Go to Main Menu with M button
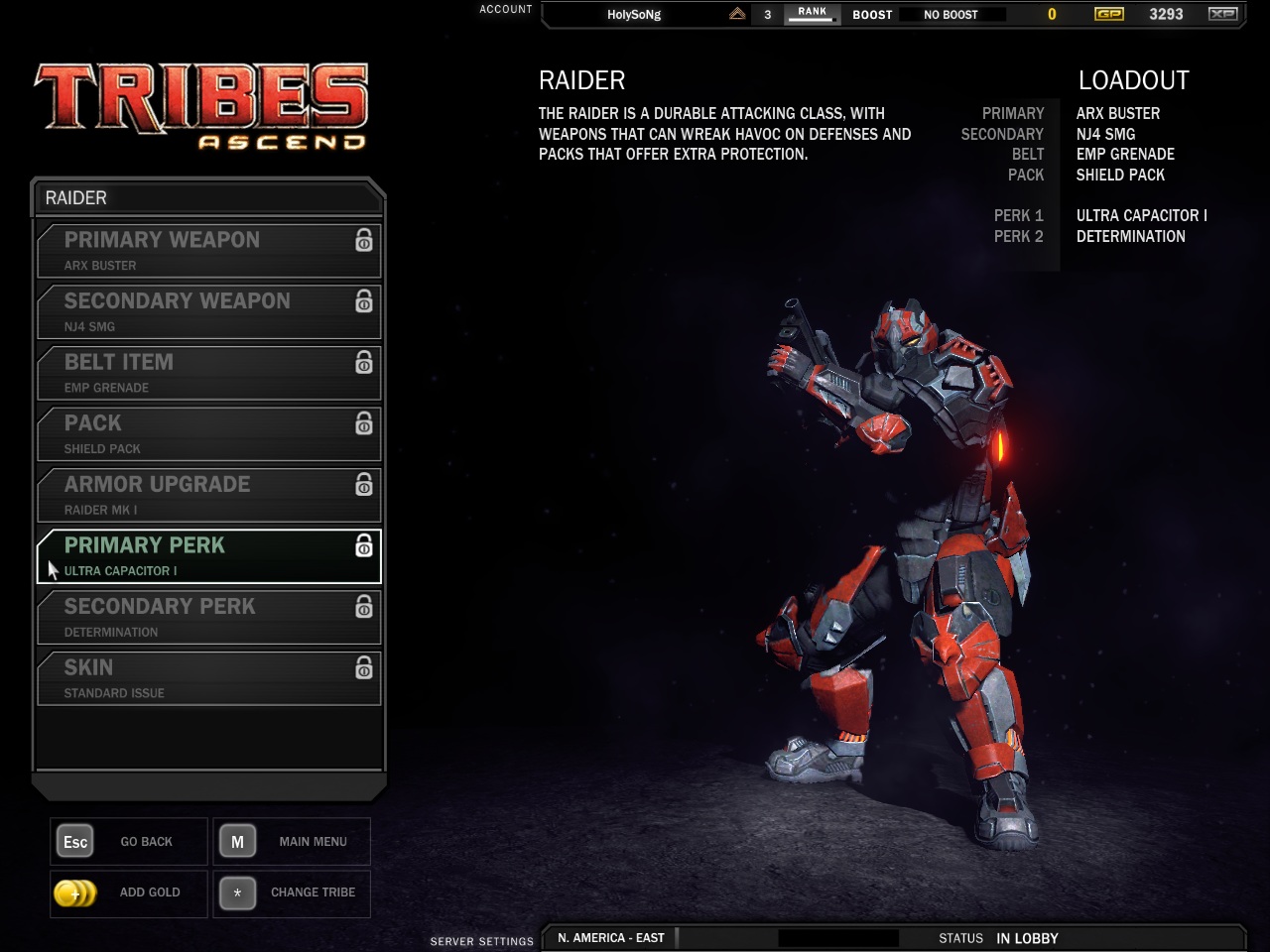Viewport: 1270px width, 952px height. [292, 842]
